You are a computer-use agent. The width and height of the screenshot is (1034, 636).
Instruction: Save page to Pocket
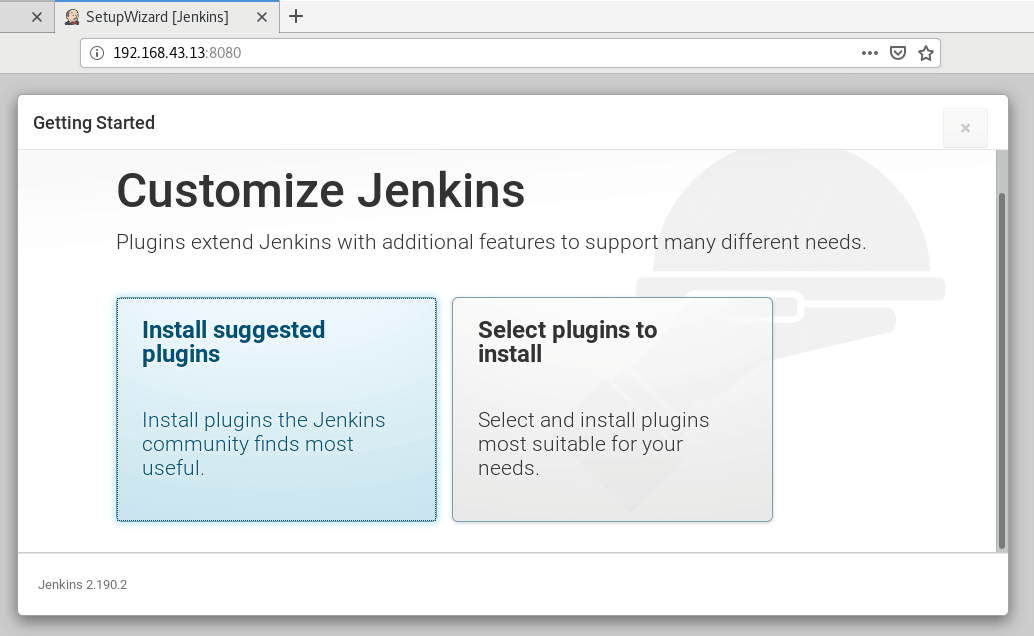898,53
